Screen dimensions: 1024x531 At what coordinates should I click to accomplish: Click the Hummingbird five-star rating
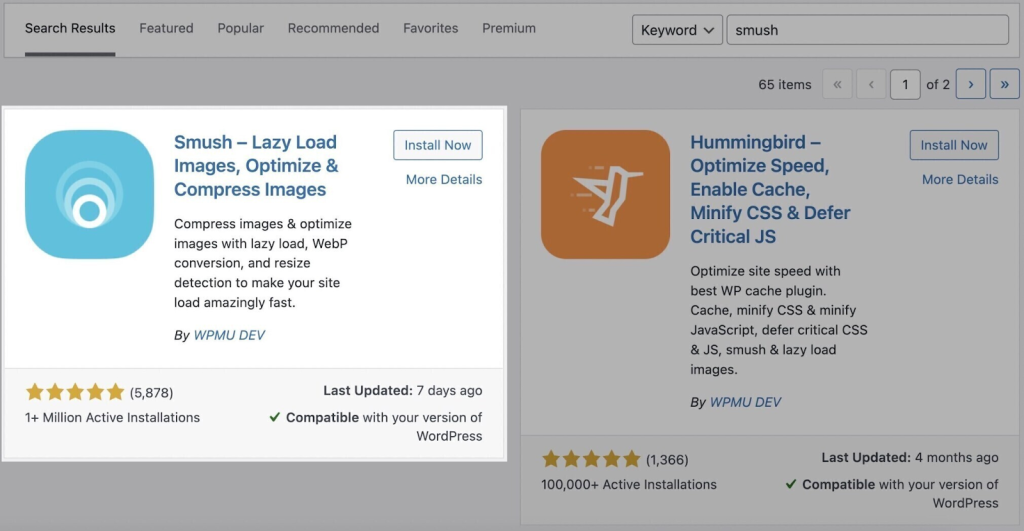point(591,459)
